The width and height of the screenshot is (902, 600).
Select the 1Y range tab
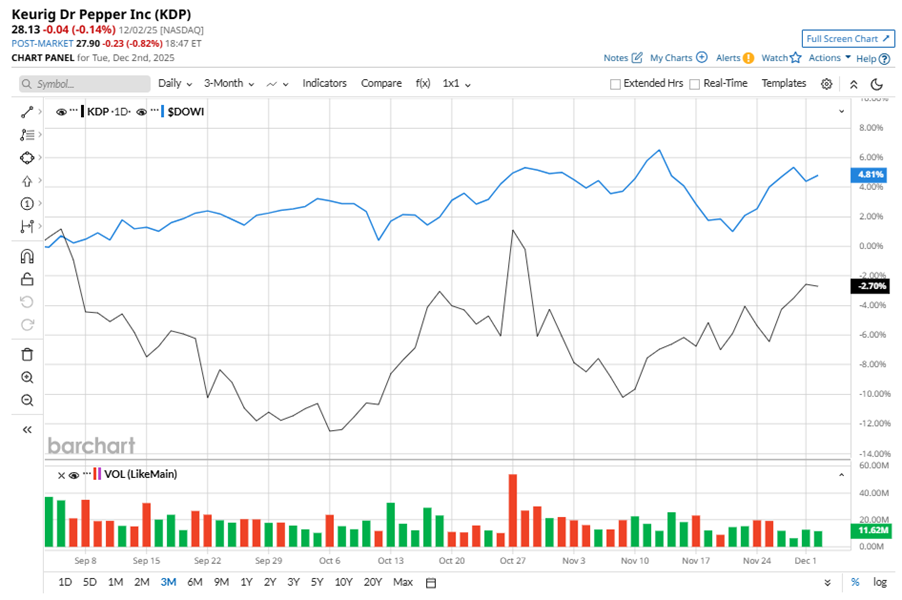[x=246, y=582]
